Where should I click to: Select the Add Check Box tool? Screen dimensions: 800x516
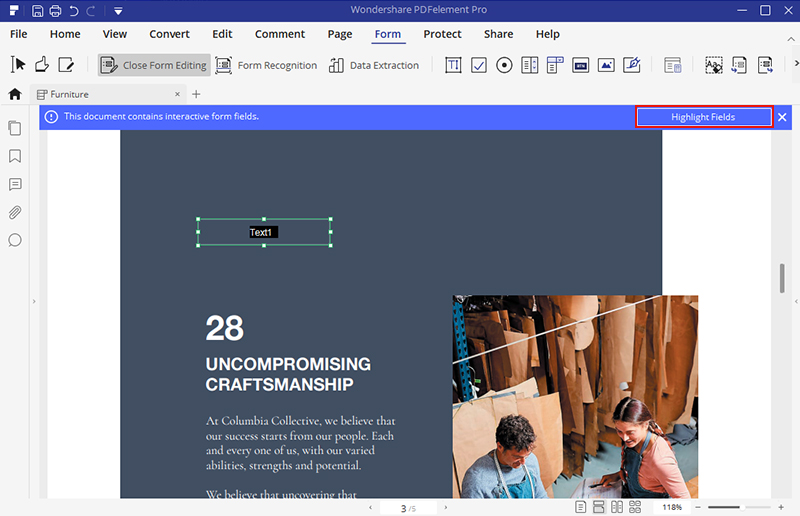tap(479, 65)
